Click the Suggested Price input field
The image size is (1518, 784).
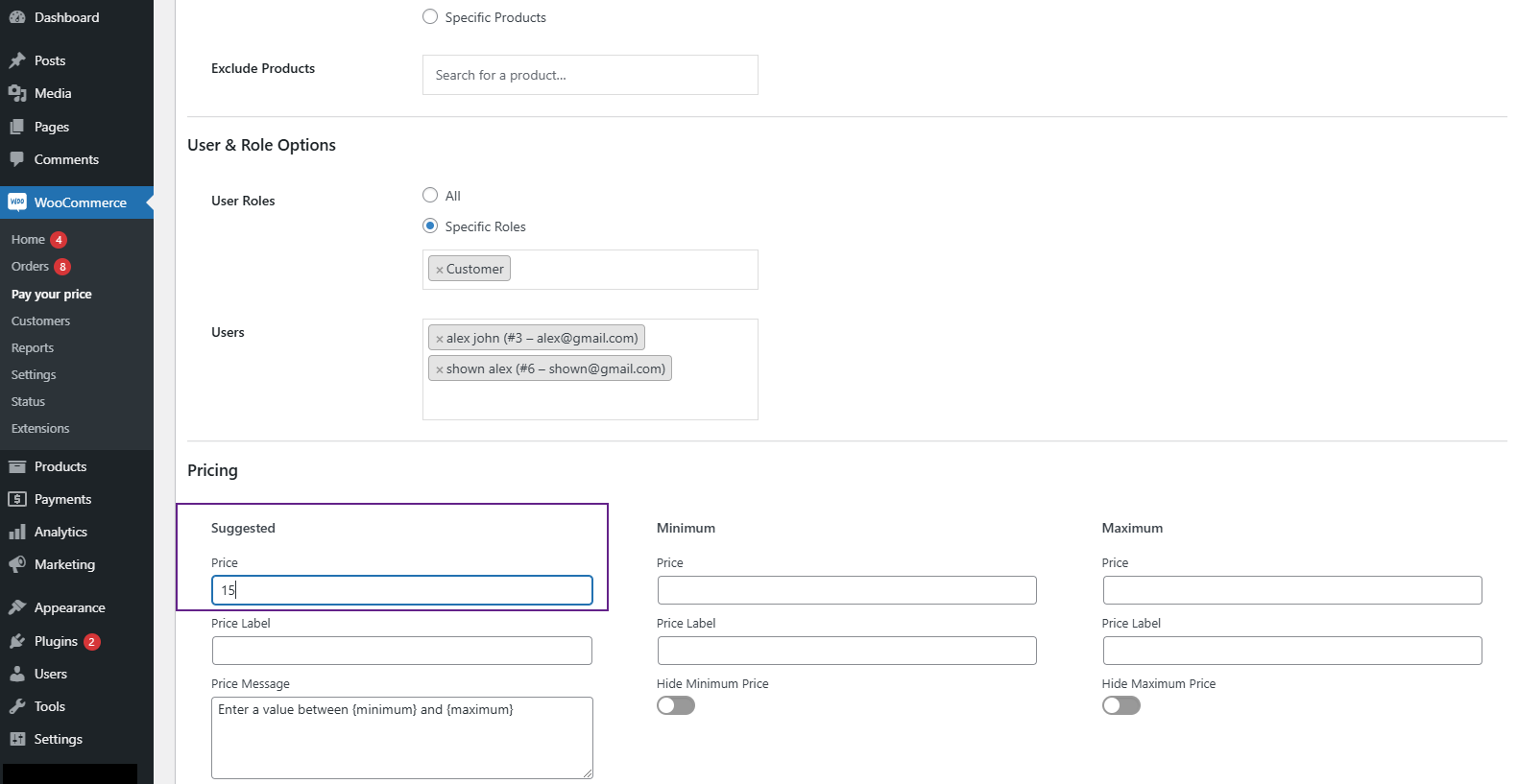tap(402, 590)
